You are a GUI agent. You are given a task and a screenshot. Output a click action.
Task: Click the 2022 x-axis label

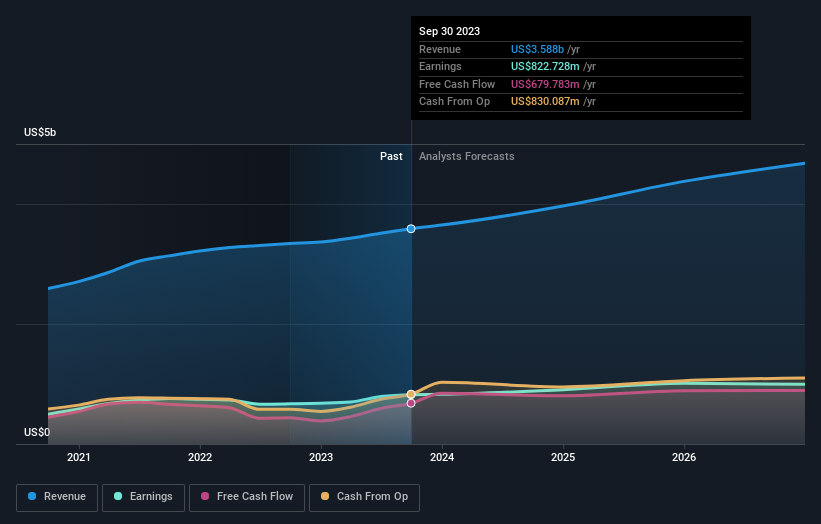(200, 458)
